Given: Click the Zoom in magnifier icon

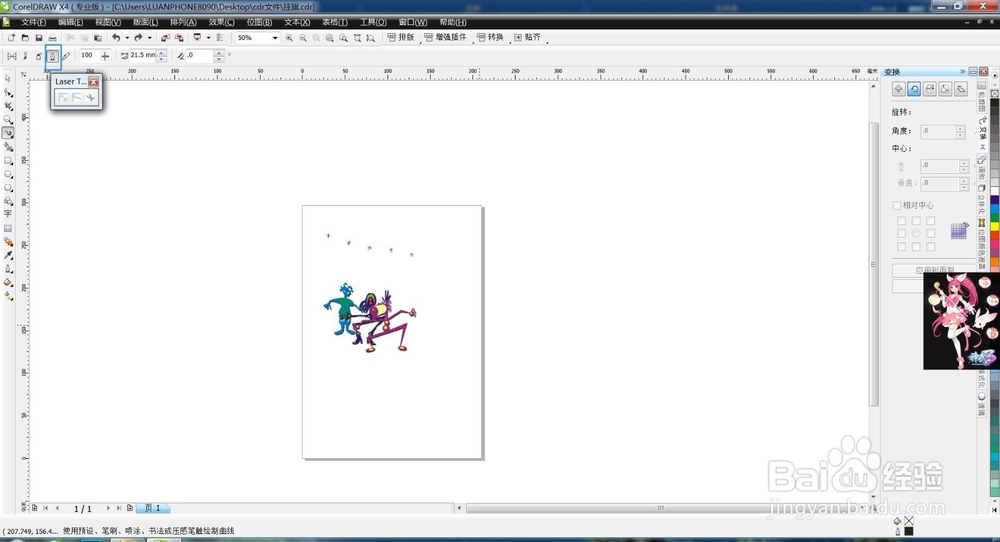Looking at the screenshot, I should [289, 38].
